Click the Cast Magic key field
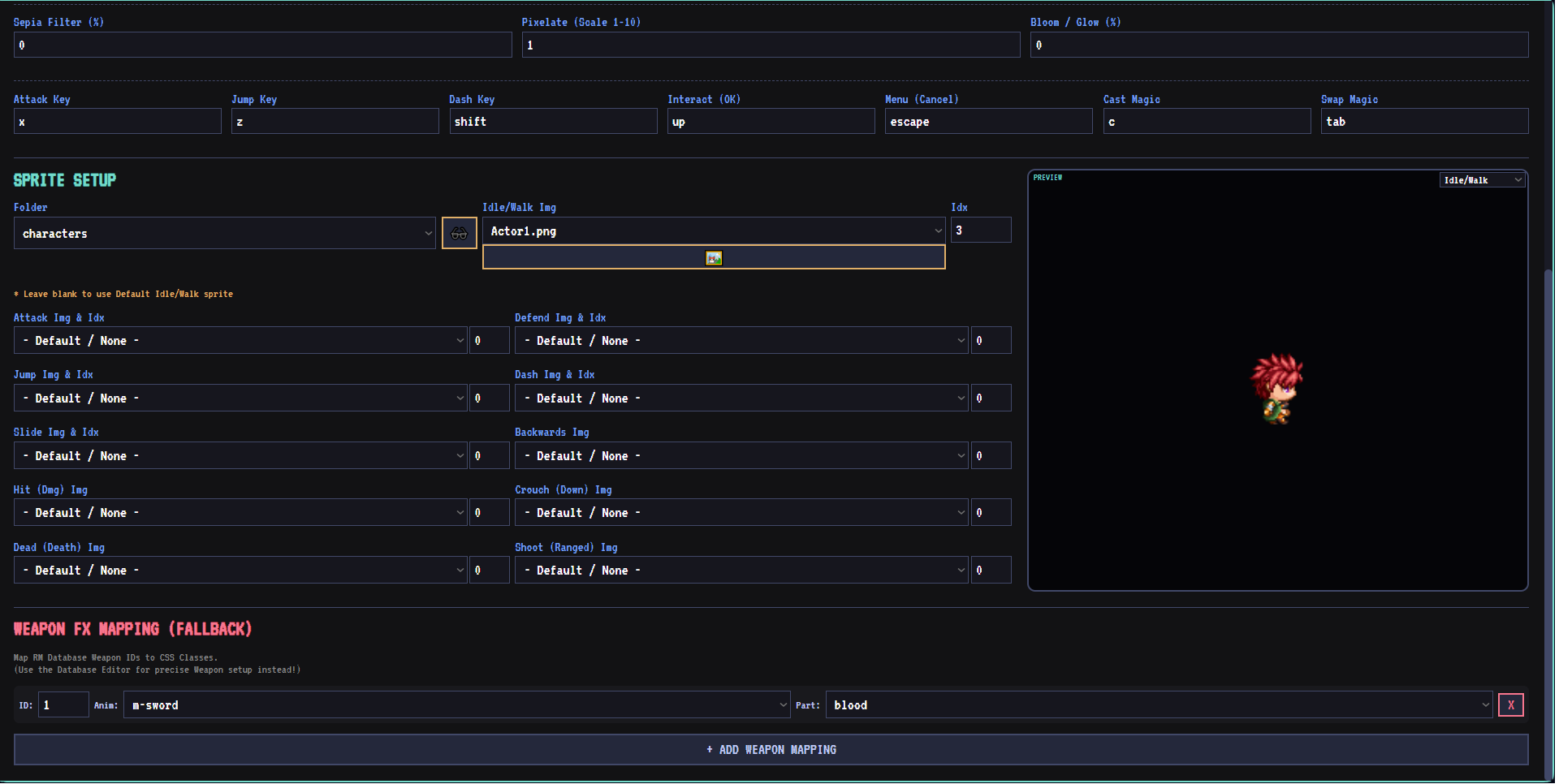The image size is (1559, 784). [1207, 122]
